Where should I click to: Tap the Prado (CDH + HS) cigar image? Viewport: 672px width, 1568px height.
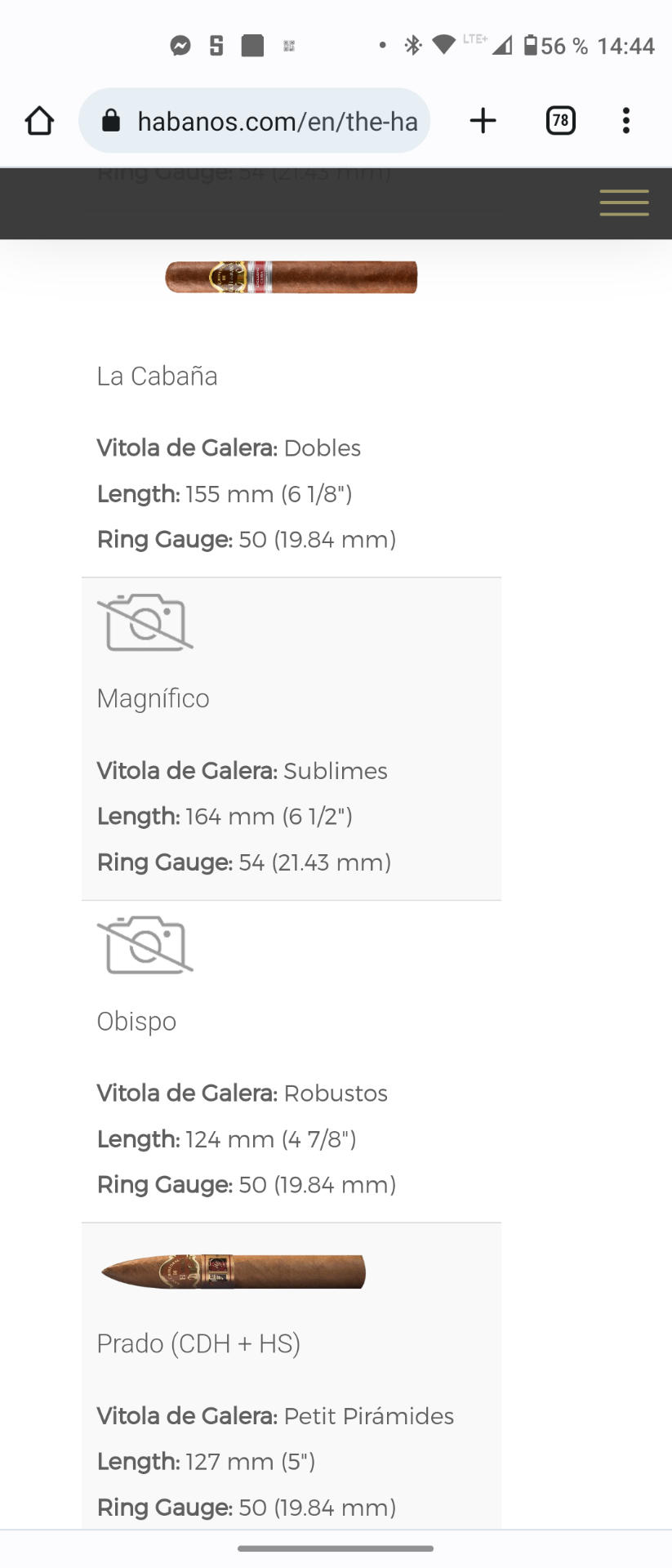(233, 1272)
